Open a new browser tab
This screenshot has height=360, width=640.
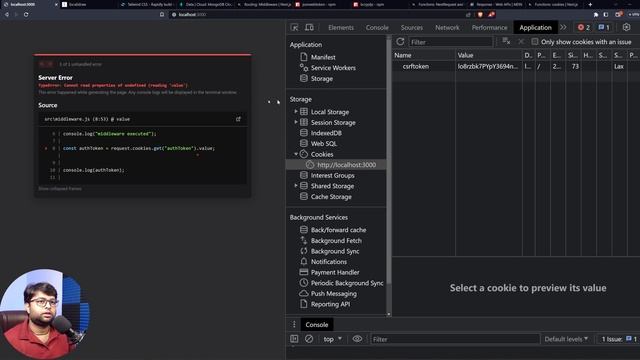(x=590, y=4)
